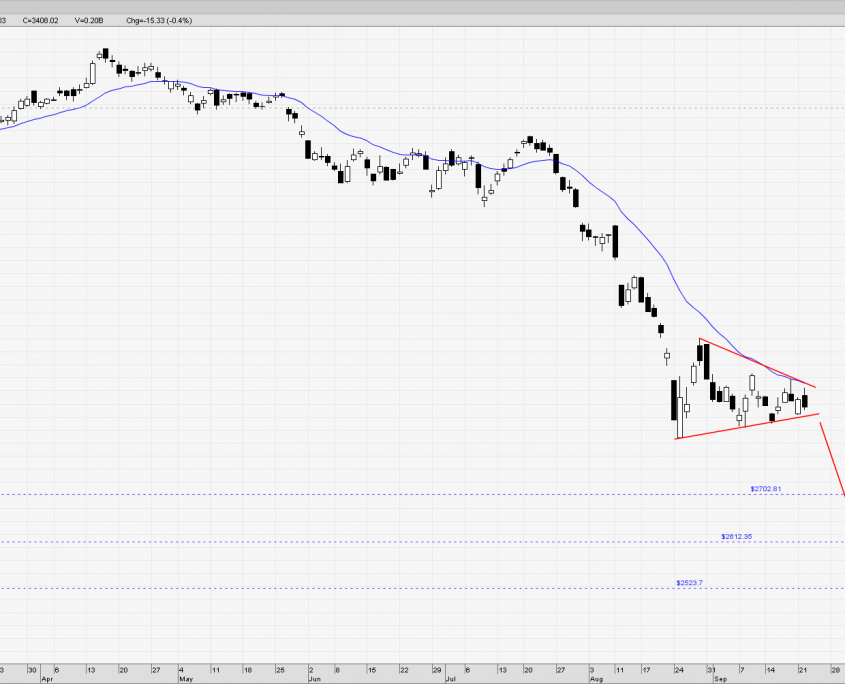Click the Sep month label on time axis
This screenshot has height=684, width=845.
(x=721, y=677)
